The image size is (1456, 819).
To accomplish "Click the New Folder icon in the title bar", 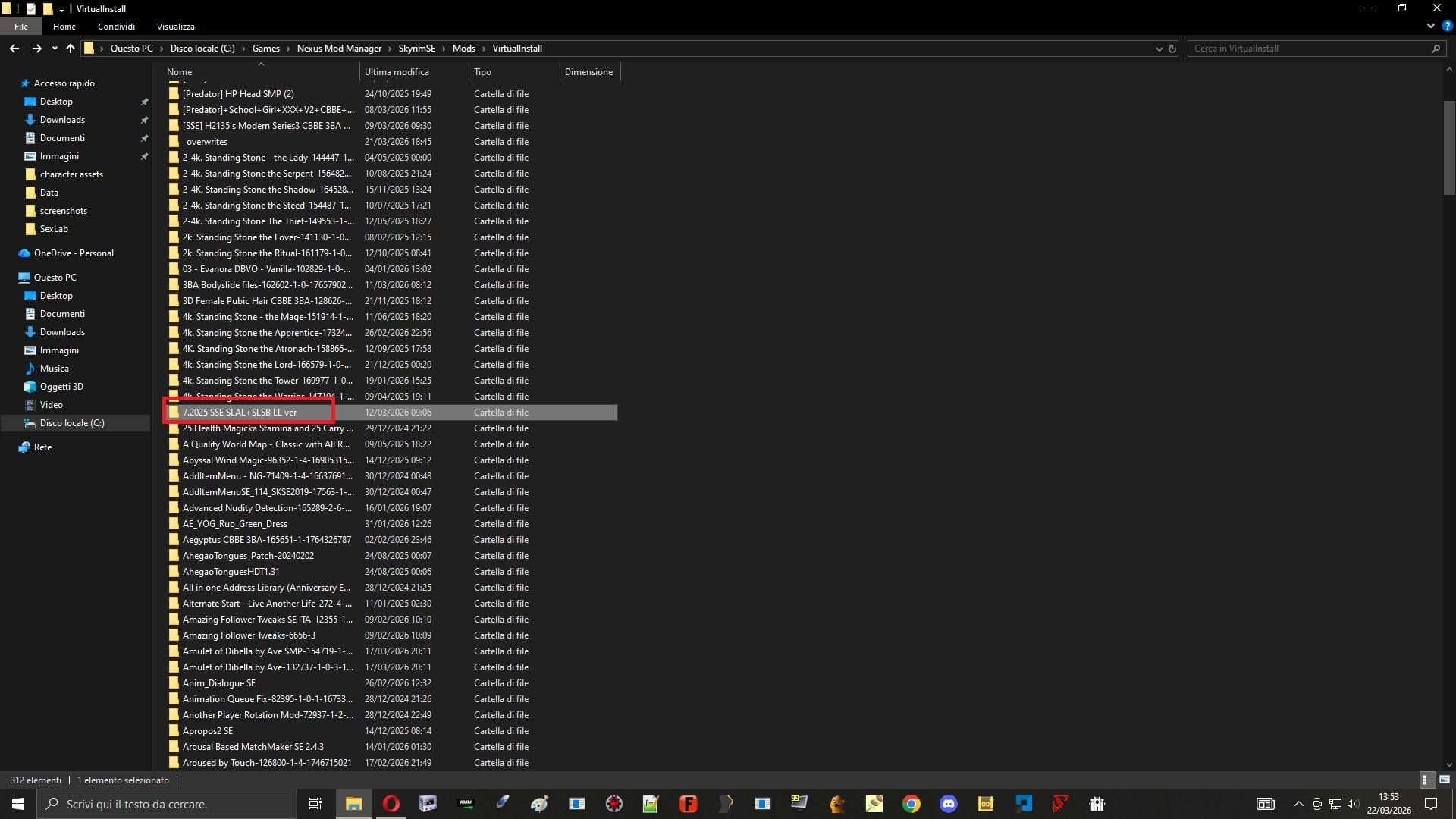I will (47, 8).
